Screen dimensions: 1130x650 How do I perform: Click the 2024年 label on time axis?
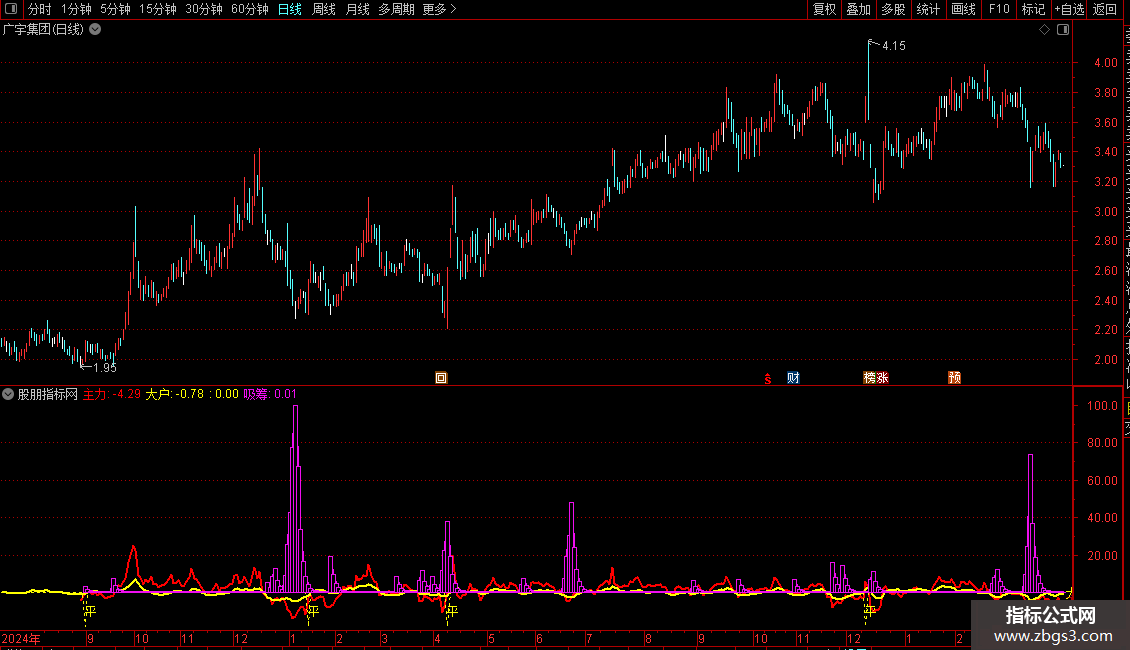21,638
